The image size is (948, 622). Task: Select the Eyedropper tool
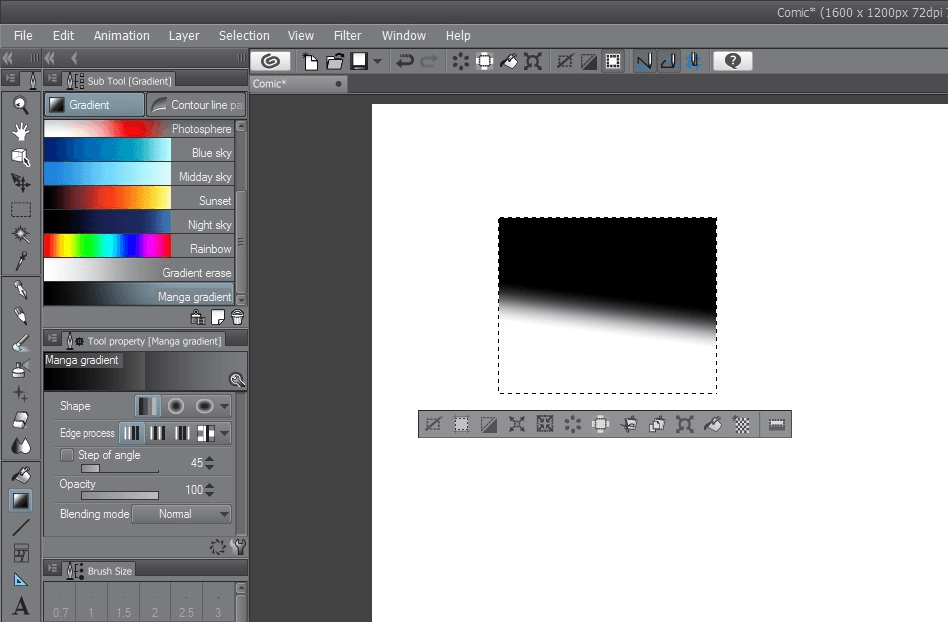pos(21,261)
